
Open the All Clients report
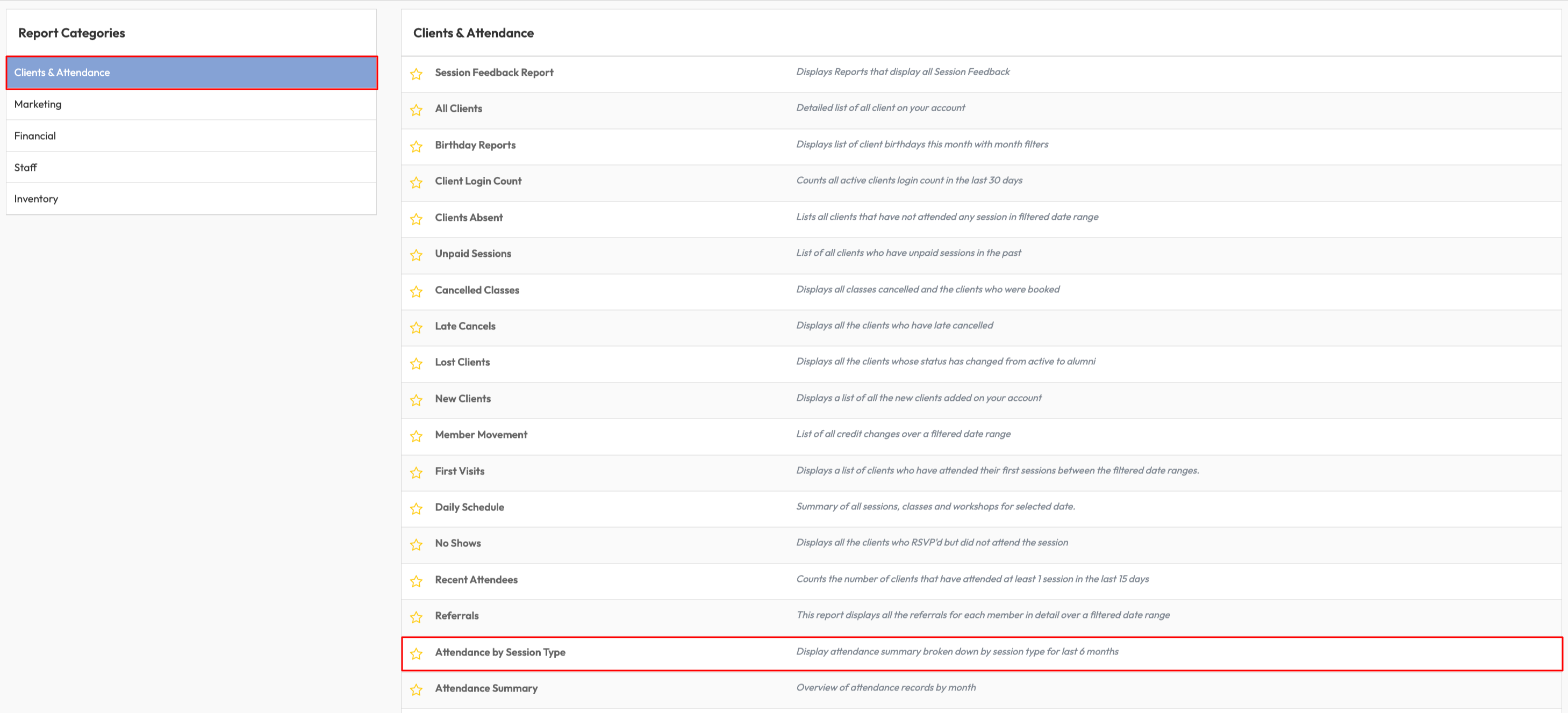(459, 109)
